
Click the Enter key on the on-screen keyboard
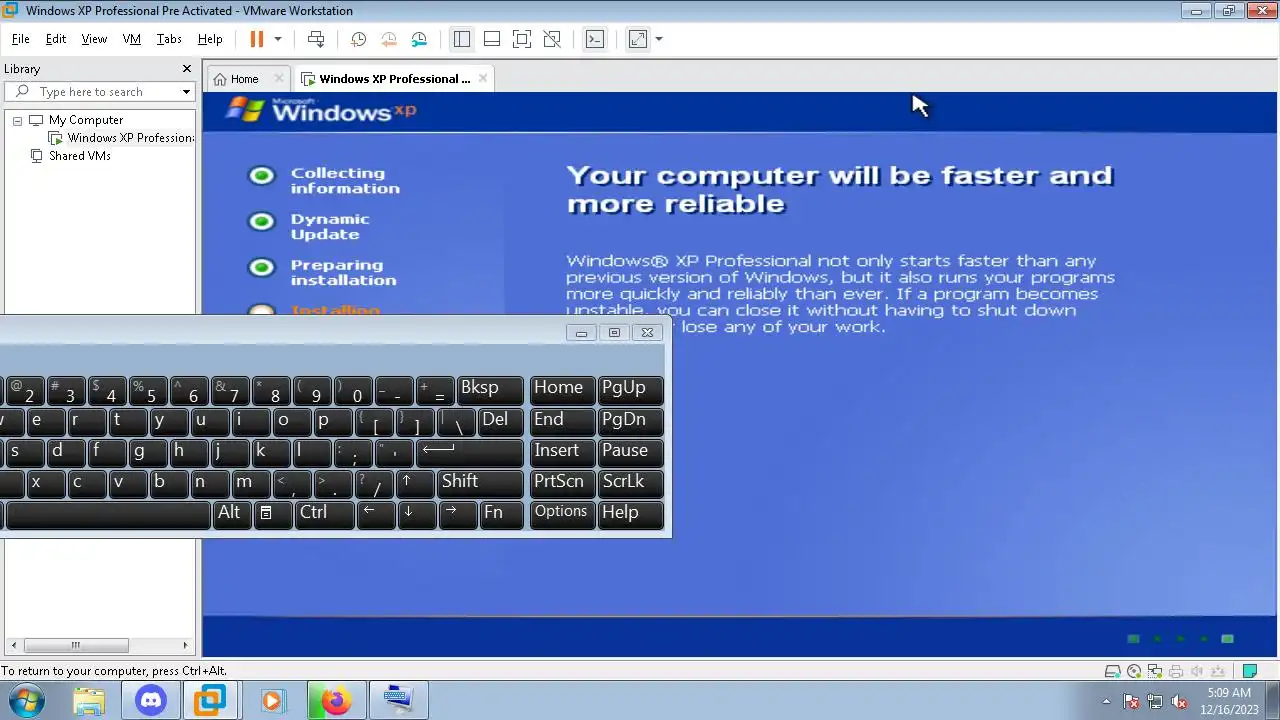pos(470,452)
